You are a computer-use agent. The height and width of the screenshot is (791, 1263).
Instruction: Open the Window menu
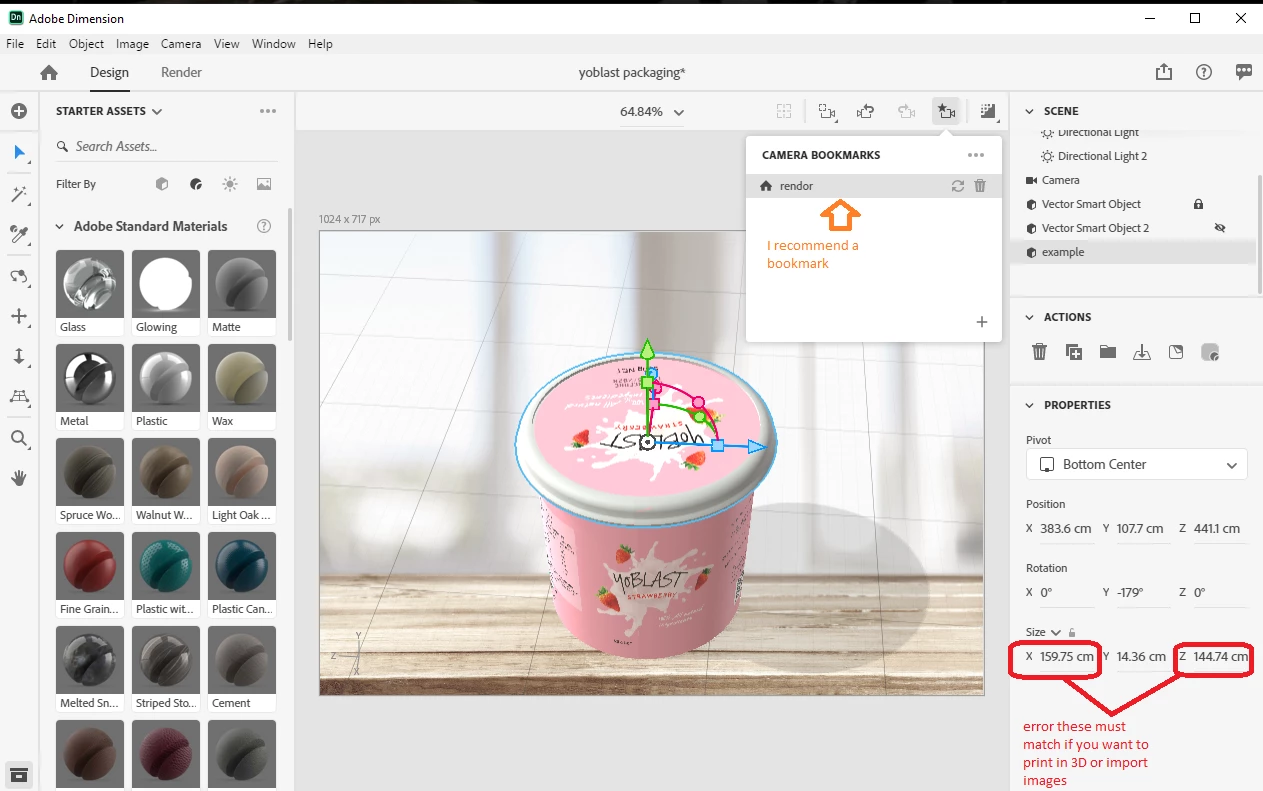click(273, 44)
